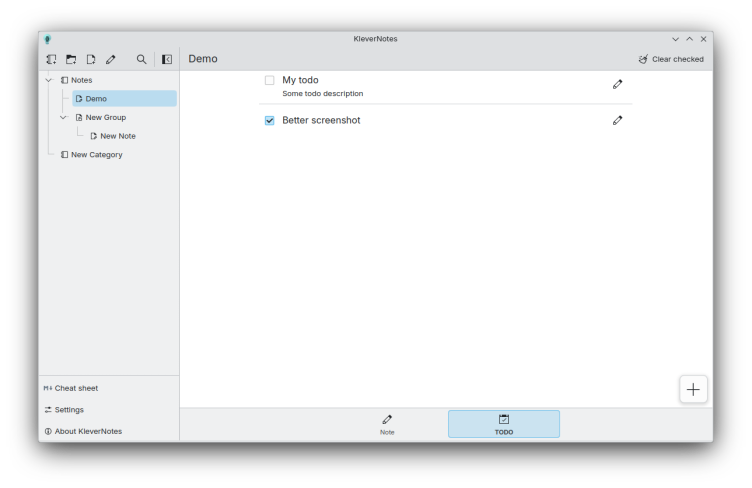Open search with the magnifier icon

click(141, 59)
